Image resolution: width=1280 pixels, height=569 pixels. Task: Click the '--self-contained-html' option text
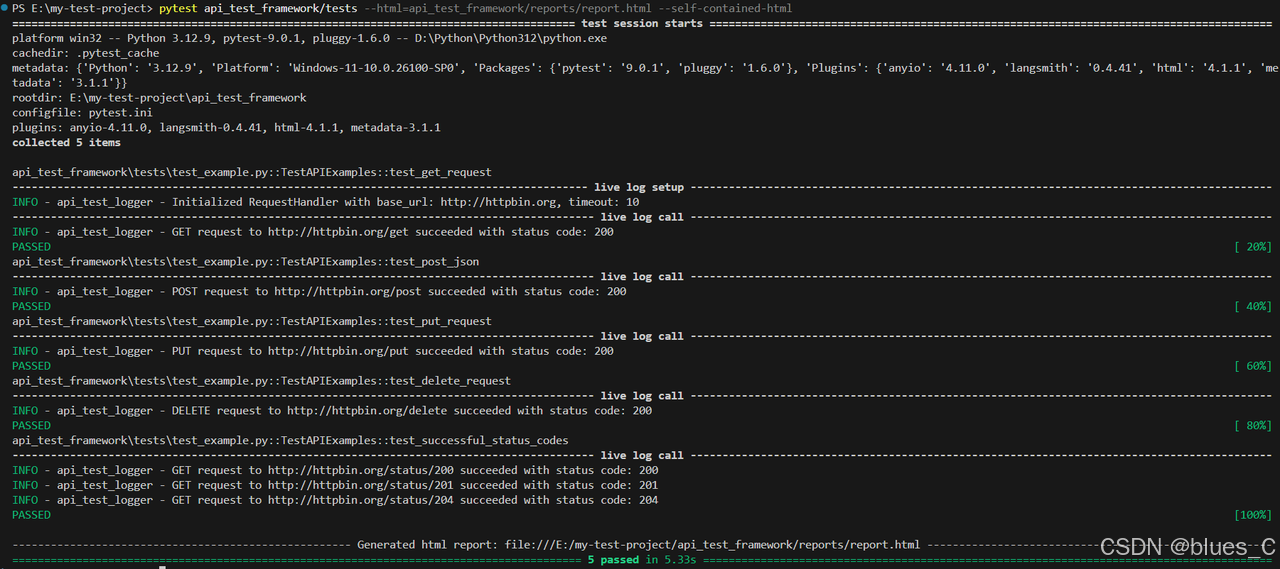tap(724, 8)
